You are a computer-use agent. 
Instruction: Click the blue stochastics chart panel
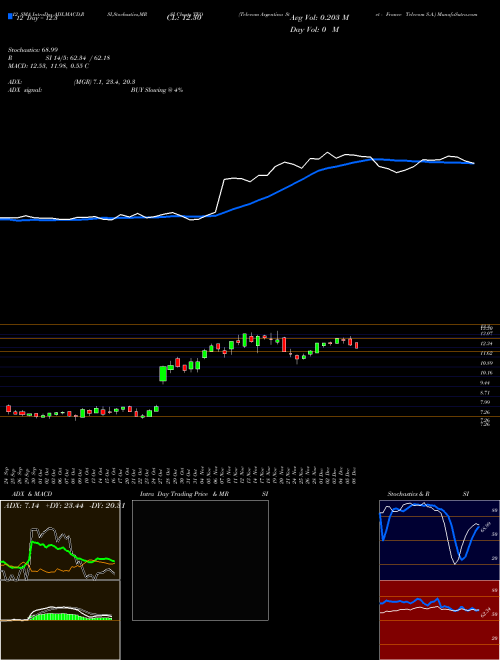[439, 540]
